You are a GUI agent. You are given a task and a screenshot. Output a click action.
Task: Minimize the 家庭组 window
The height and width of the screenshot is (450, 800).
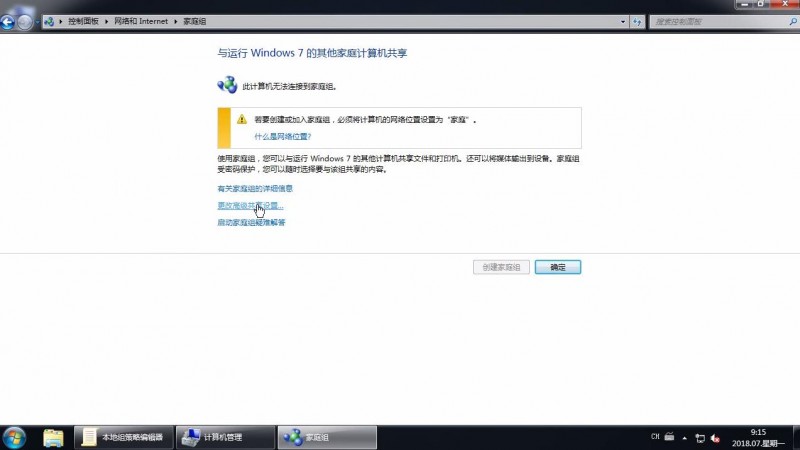pyautogui.click(x=744, y=4)
